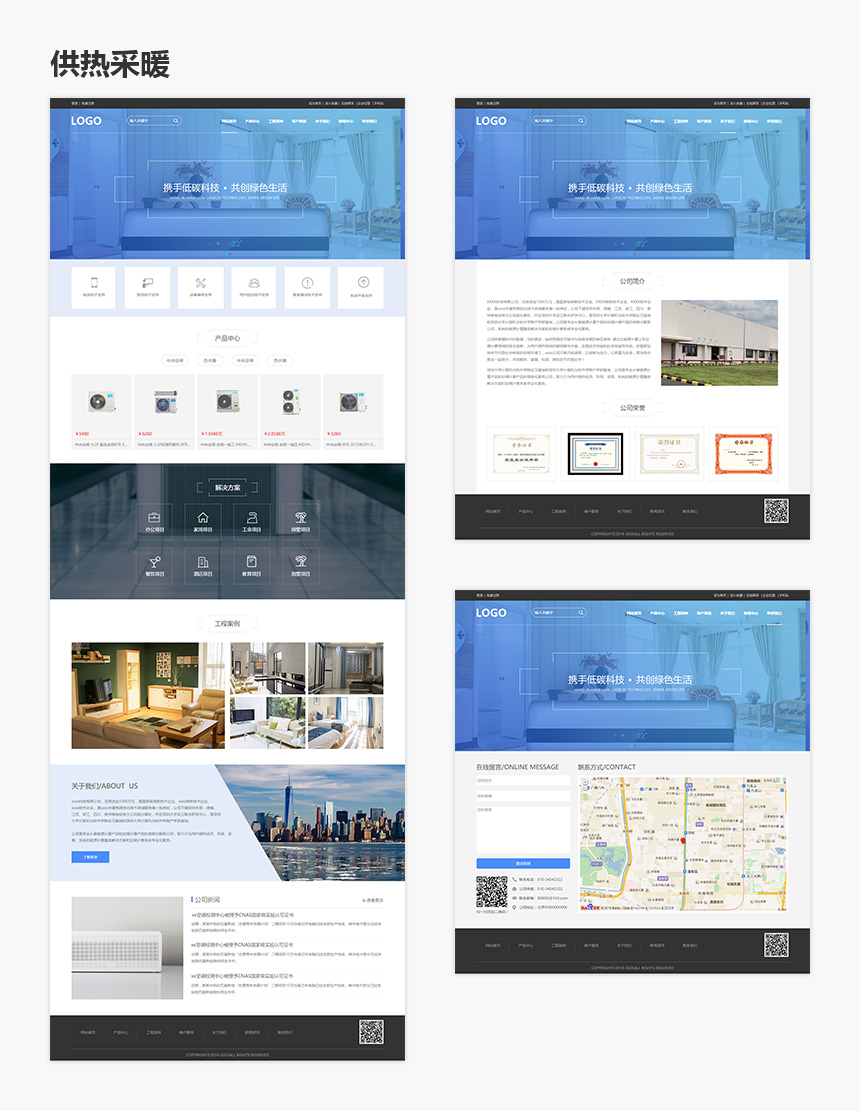The width and height of the screenshot is (860, 1111).
Task: Click the phone icon service card
Action: [x=94, y=288]
